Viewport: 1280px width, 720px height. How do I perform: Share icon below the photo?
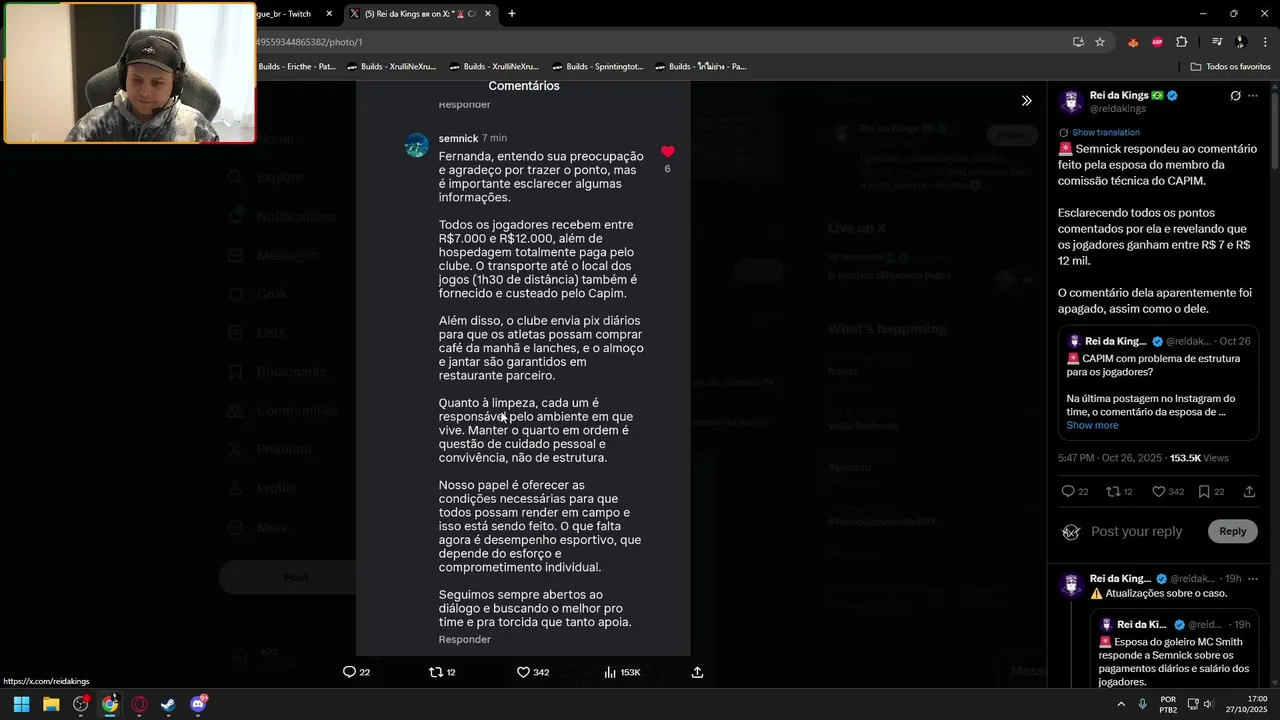[697, 672]
